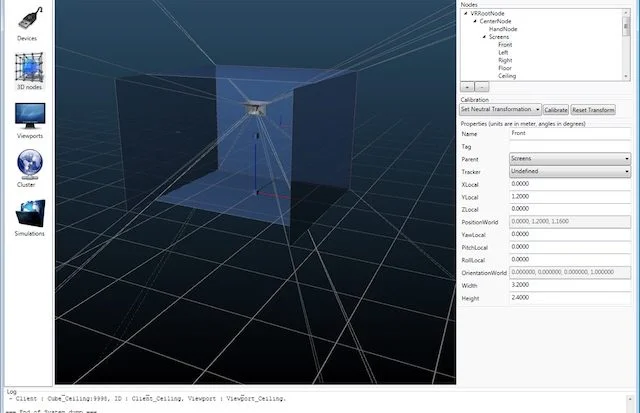Click the Reset Transform button
The image size is (640, 413).
pos(593,110)
